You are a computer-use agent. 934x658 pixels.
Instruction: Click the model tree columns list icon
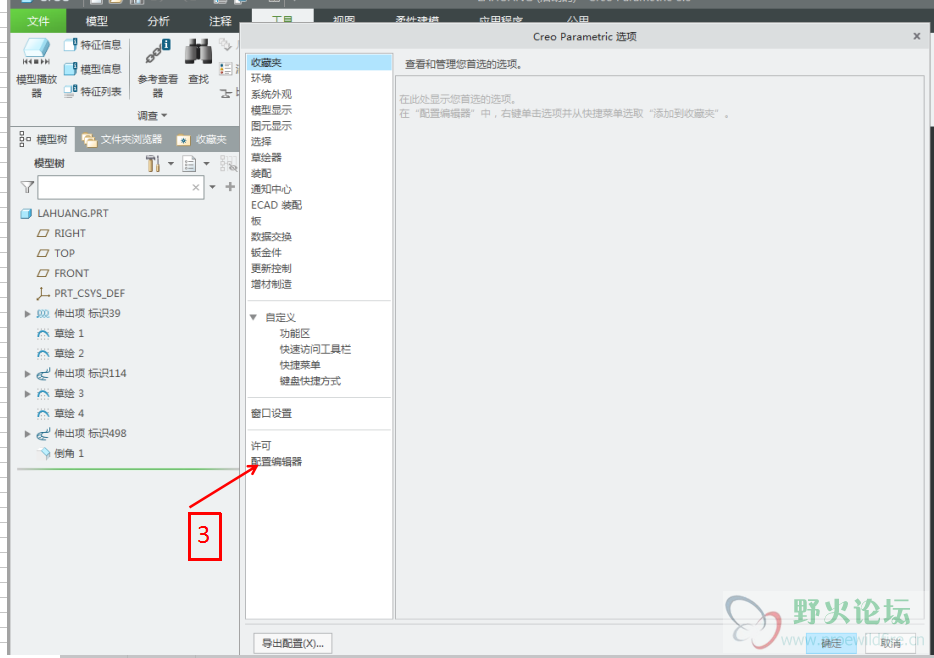(x=189, y=164)
